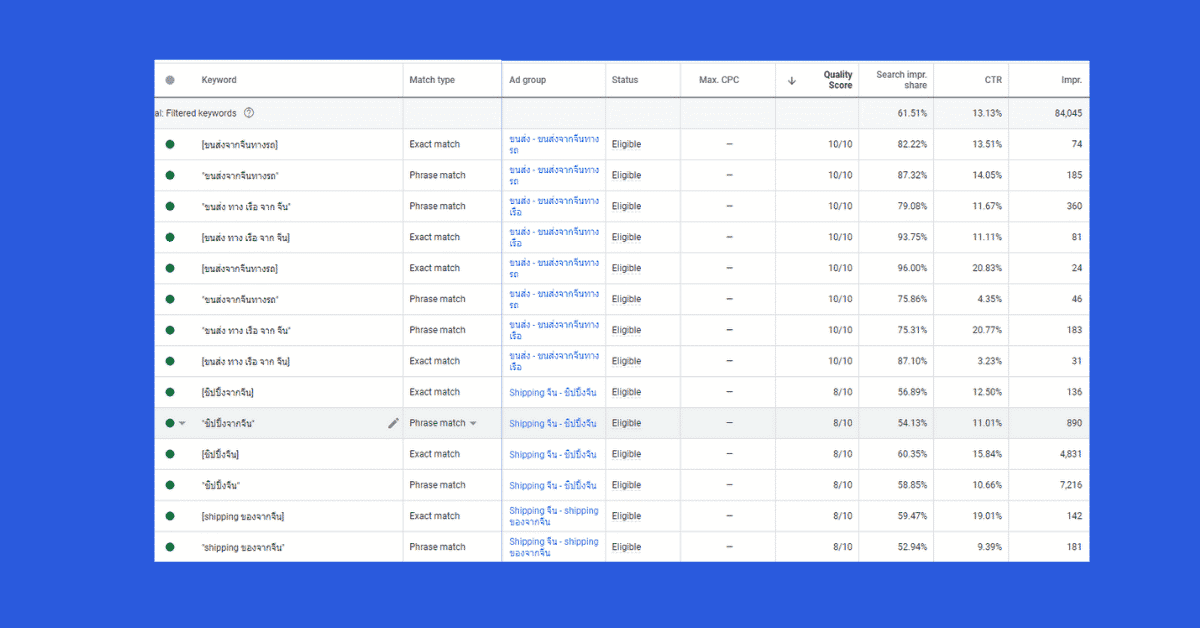The height and width of the screenshot is (628, 1200).
Task: Click the green status dot on the first keyword row
Action: coord(169,143)
